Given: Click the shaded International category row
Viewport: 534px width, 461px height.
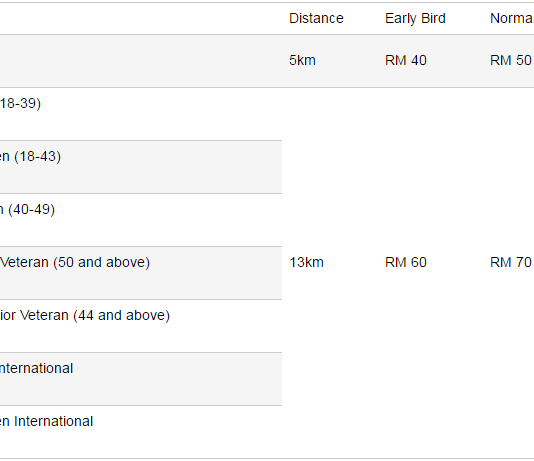Looking at the screenshot, I should pos(141,379).
